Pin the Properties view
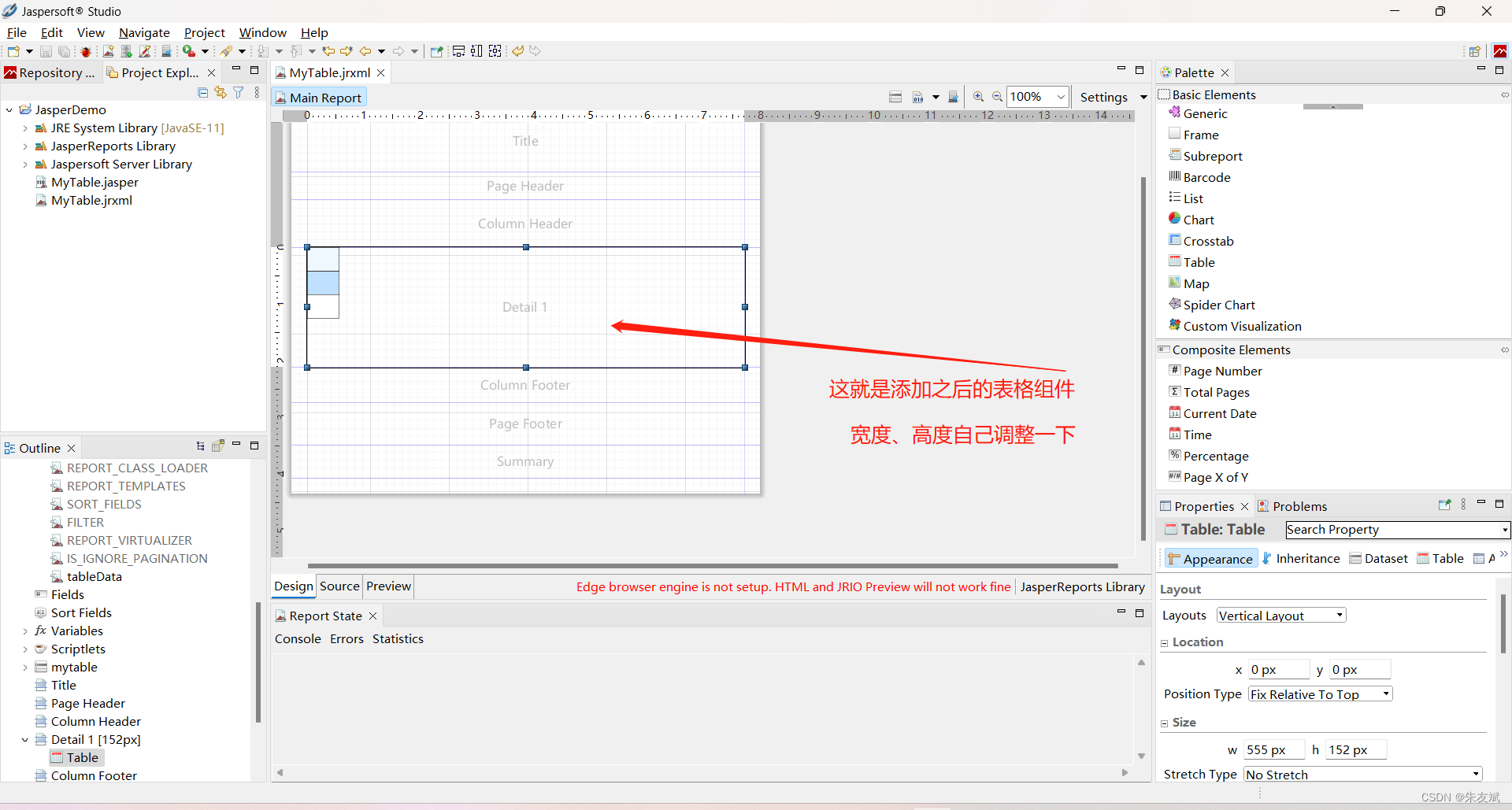 (1446, 505)
